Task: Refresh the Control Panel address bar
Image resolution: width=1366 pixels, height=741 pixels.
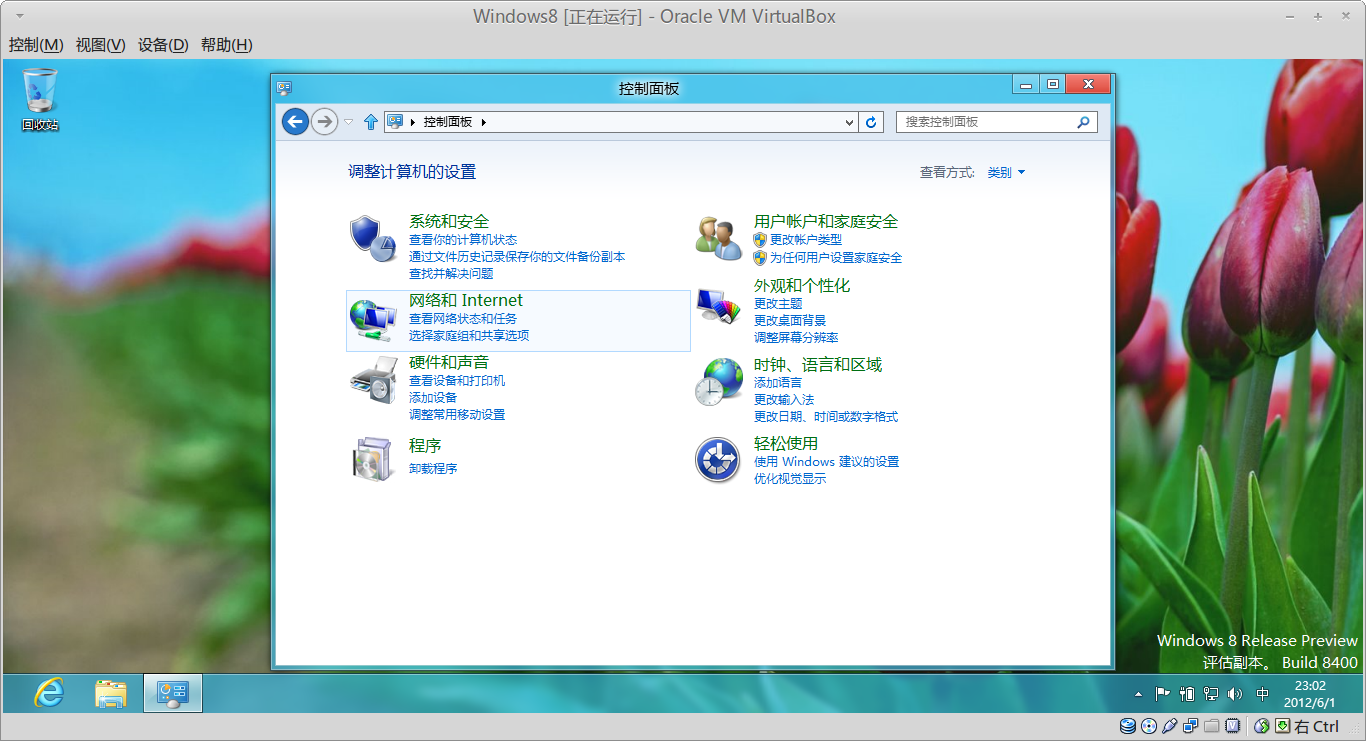Action: (871, 122)
